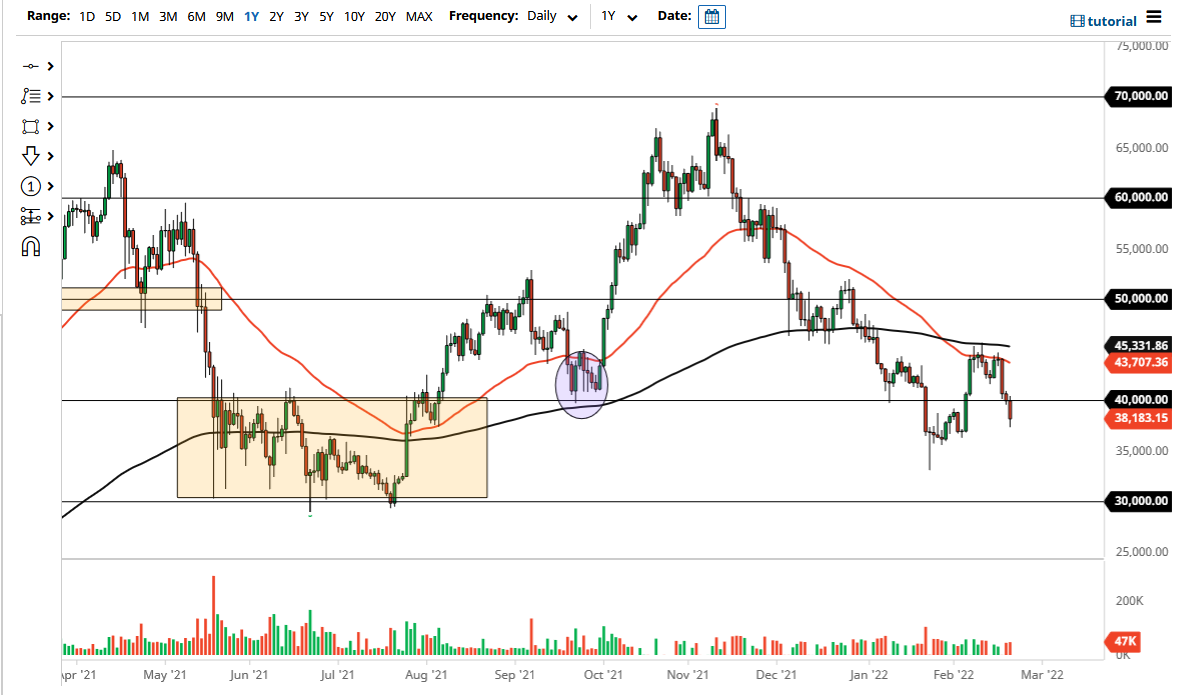Viewport: 1180px width, 695px height.
Task: Open the tutorial link
Action: click(x=1103, y=20)
